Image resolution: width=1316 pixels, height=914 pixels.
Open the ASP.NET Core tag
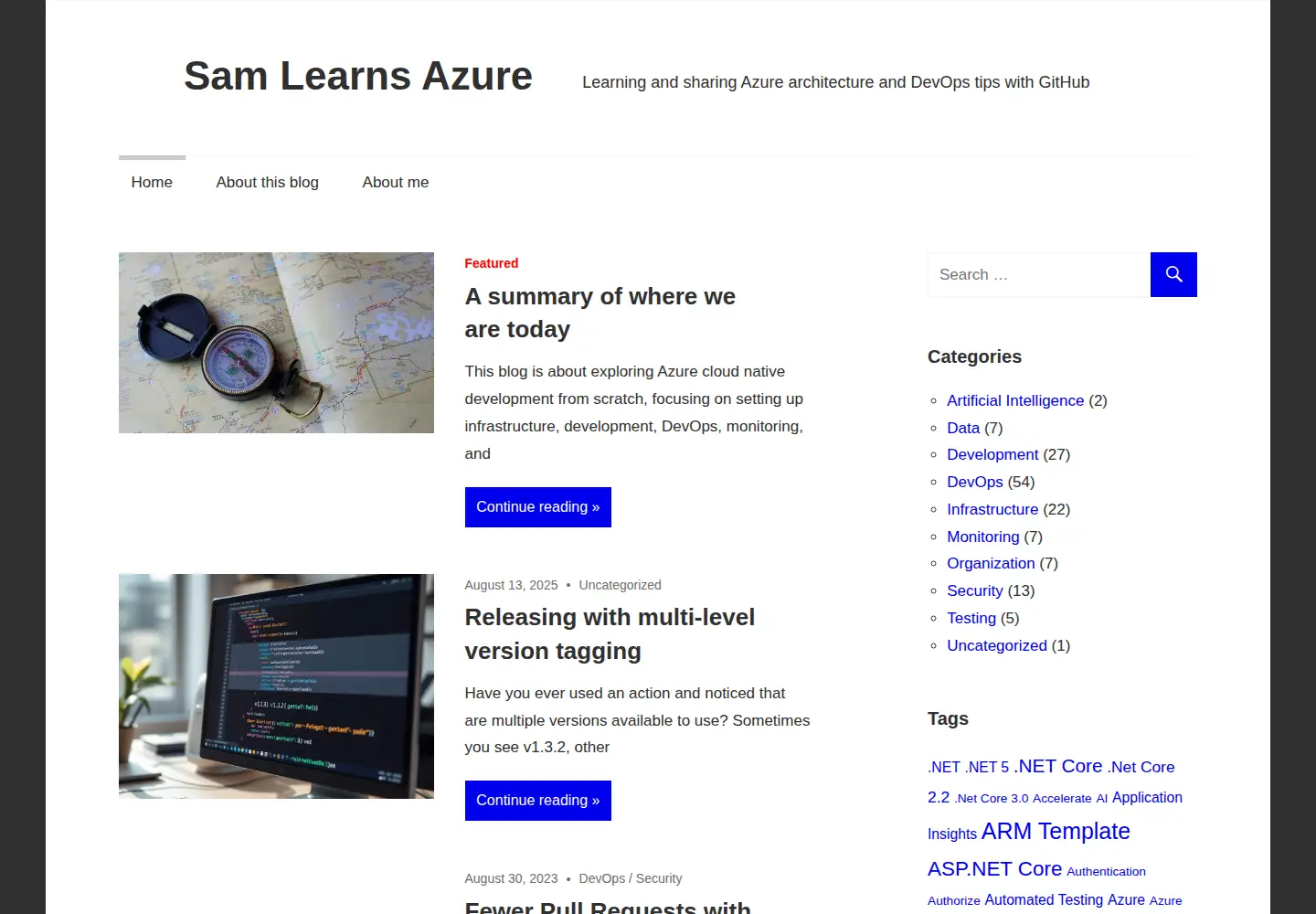[x=995, y=869]
